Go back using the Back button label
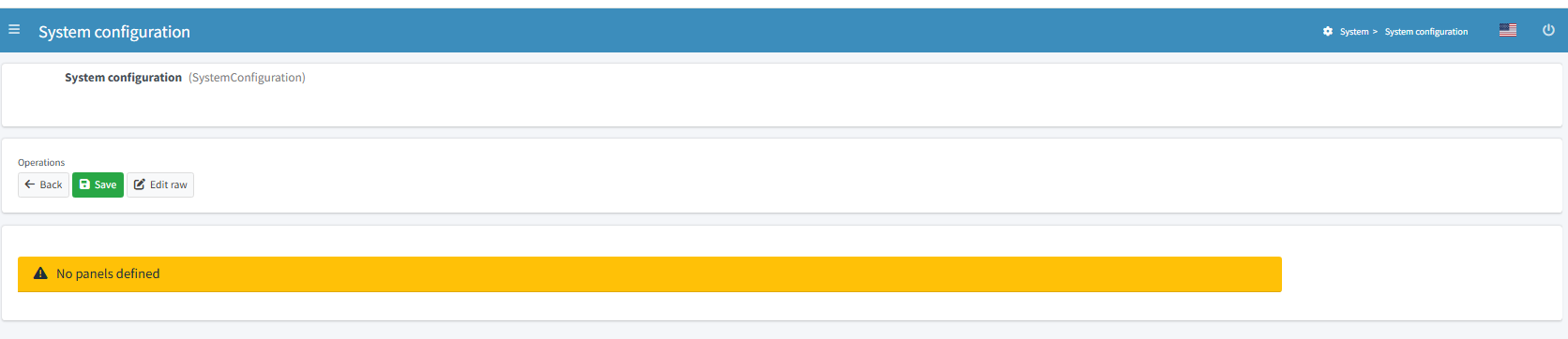 click(51, 185)
